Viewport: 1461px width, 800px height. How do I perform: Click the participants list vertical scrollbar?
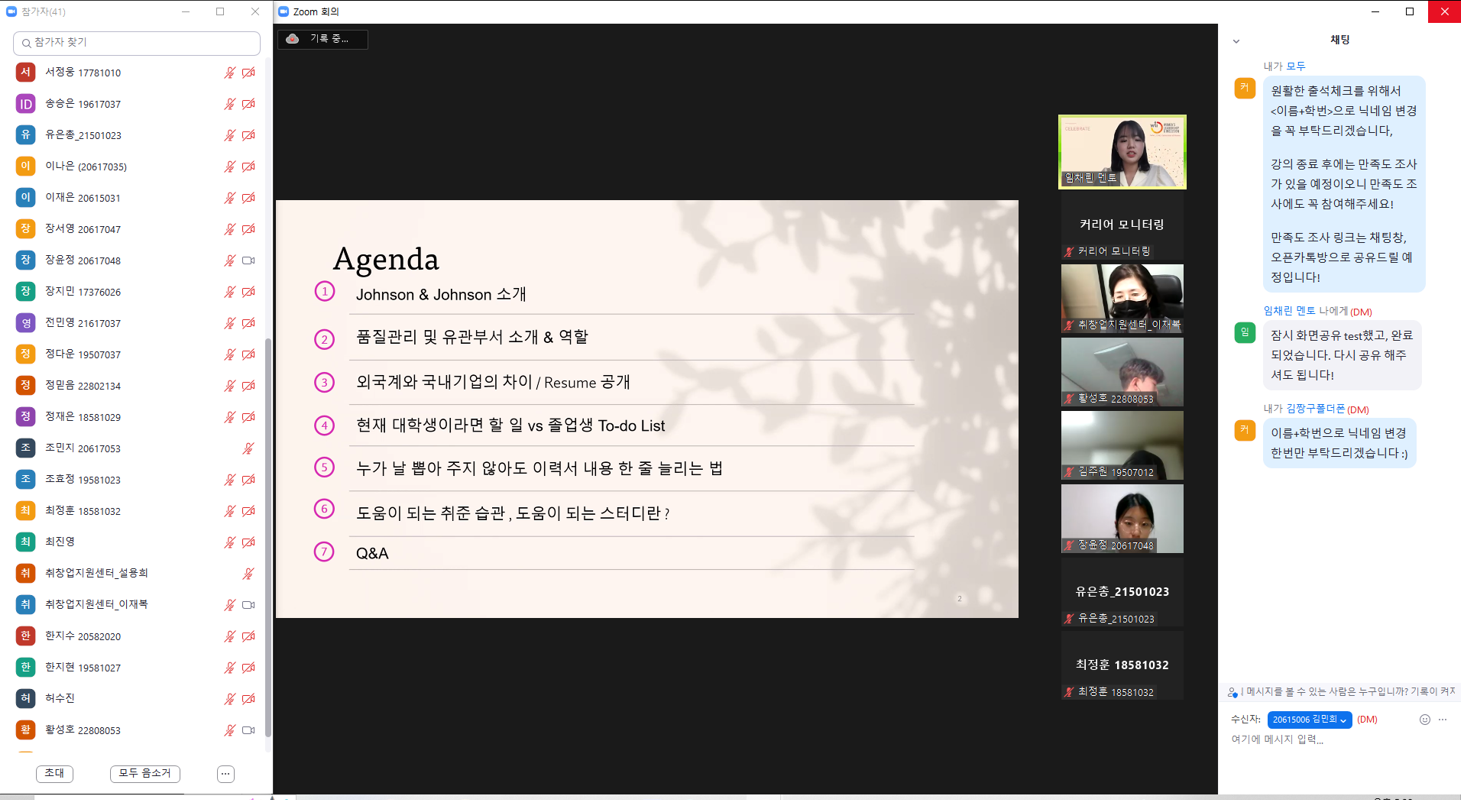[267, 540]
